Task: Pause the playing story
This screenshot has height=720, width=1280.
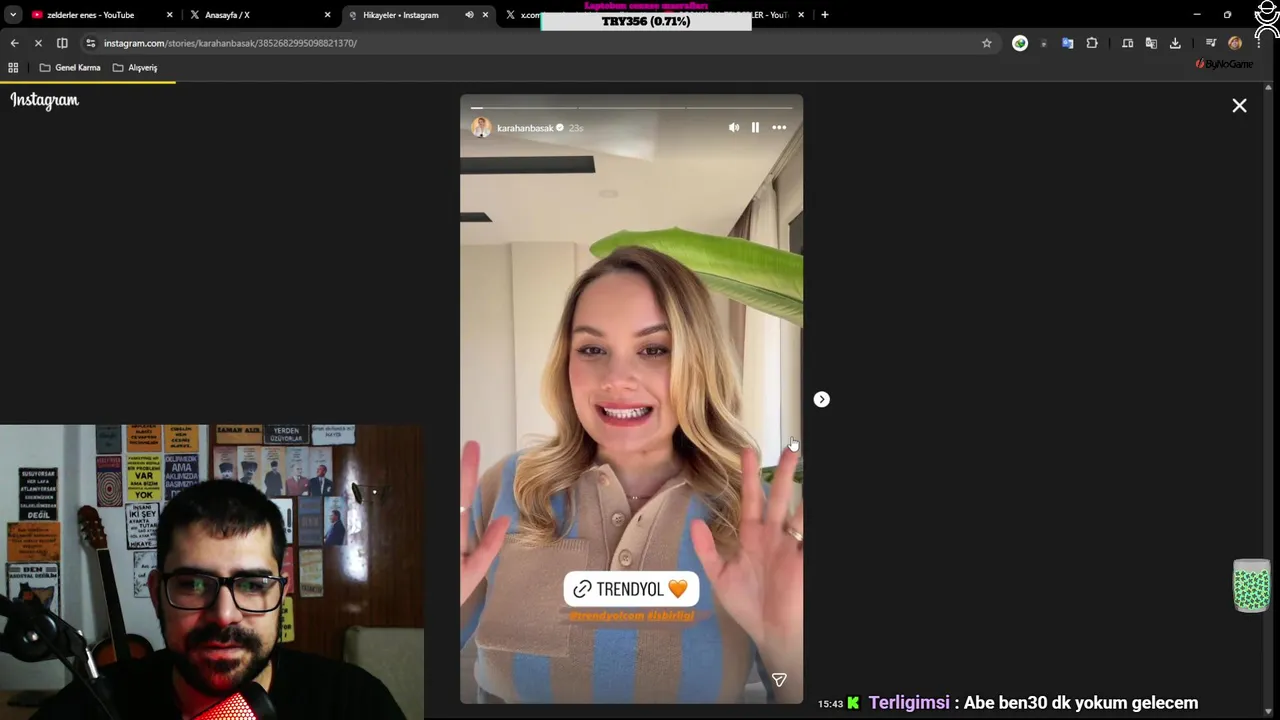Action: pyautogui.click(x=755, y=128)
